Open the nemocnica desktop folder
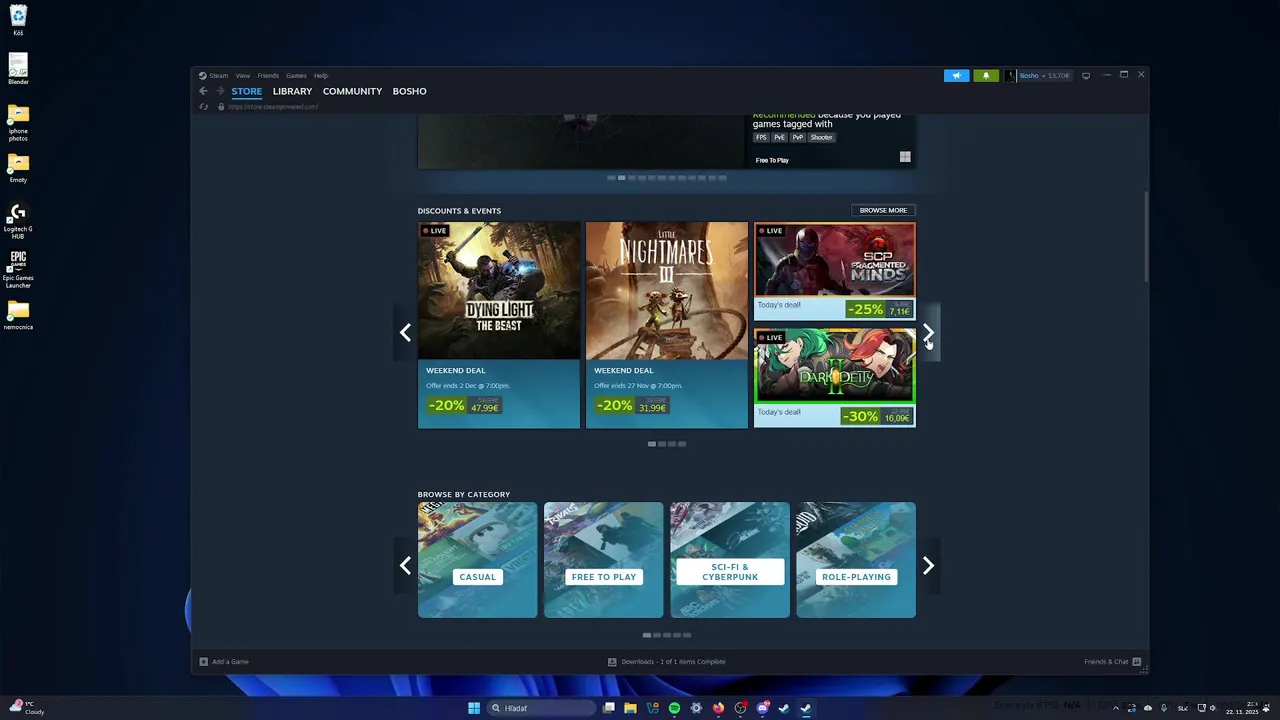 pyautogui.click(x=18, y=315)
